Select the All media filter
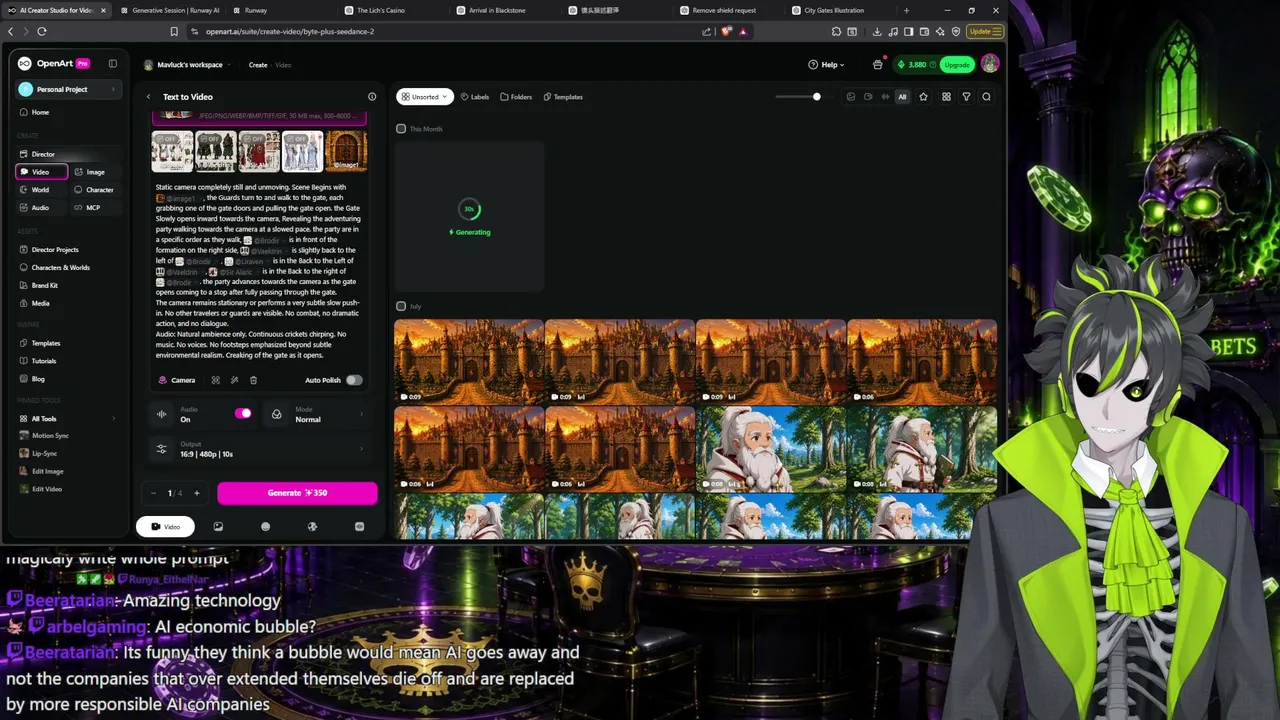The height and width of the screenshot is (720, 1280). [902, 97]
